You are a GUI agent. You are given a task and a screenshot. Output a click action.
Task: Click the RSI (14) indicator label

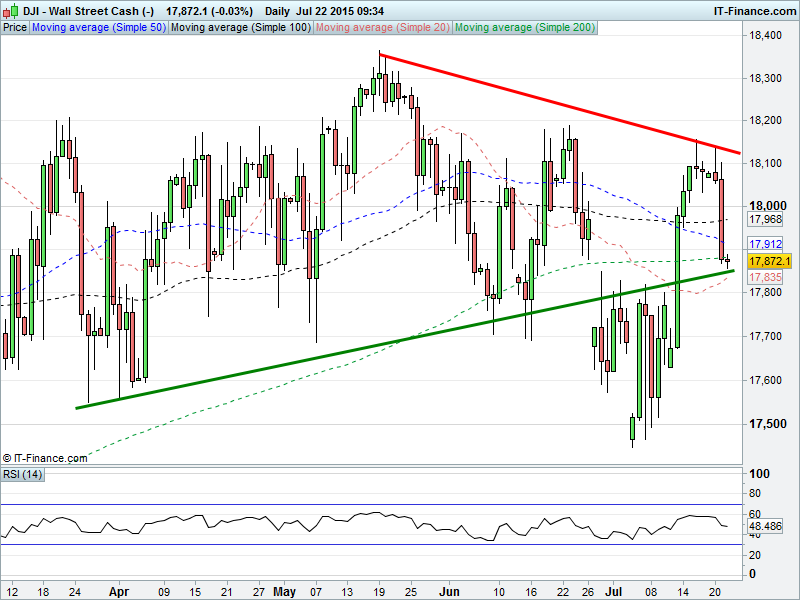point(25,473)
